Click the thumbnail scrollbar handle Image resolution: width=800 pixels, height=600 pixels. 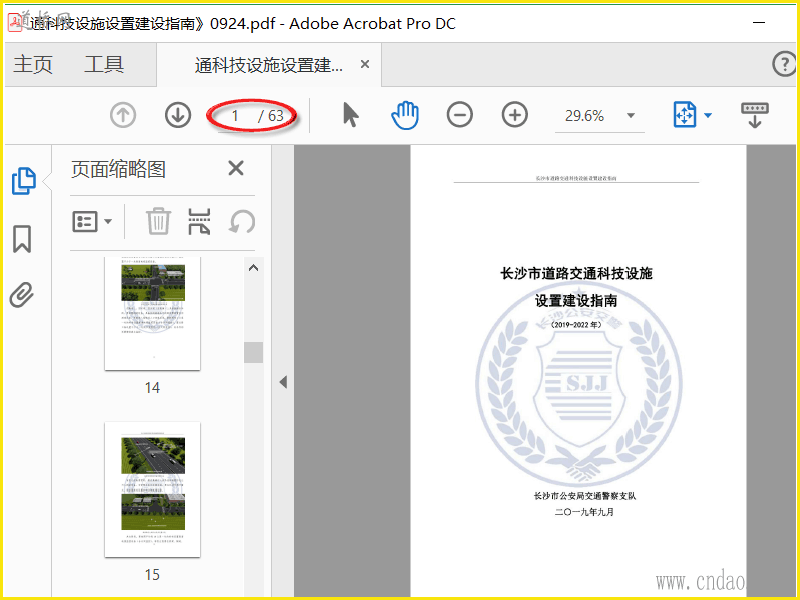point(254,352)
